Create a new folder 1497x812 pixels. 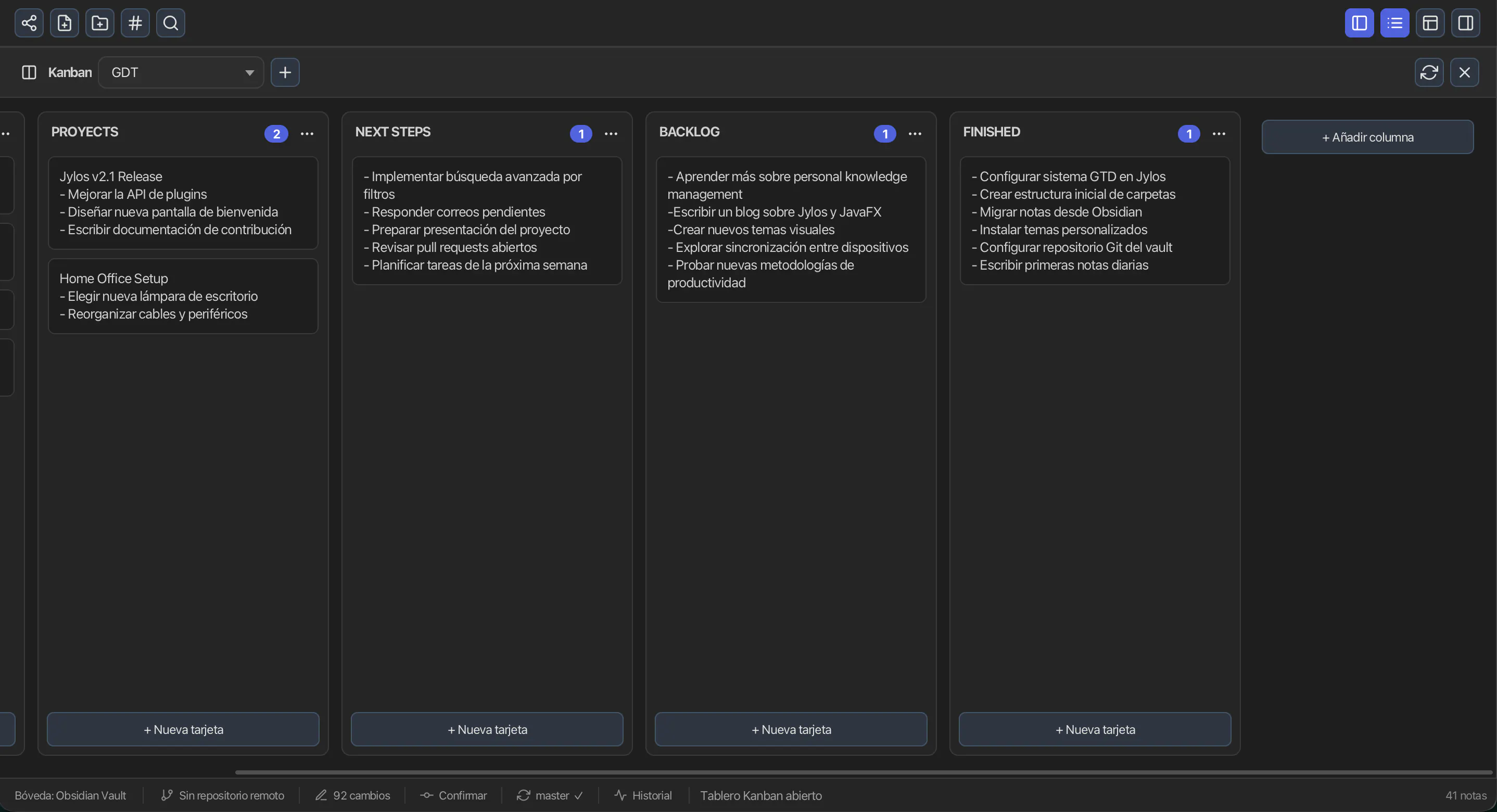pos(100,23)
